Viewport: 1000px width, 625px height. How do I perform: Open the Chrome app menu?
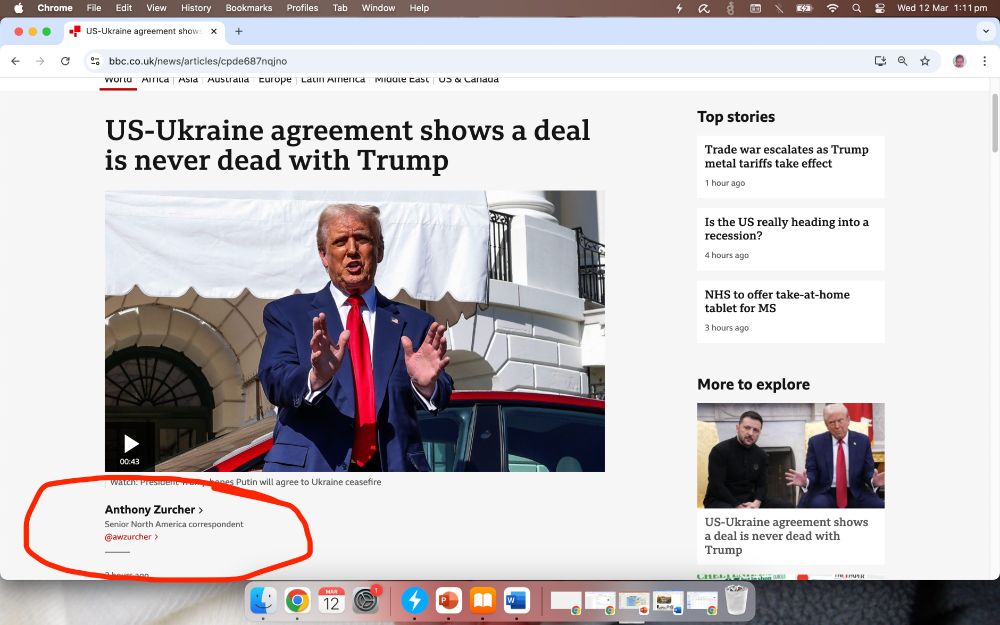pos(55,8)
